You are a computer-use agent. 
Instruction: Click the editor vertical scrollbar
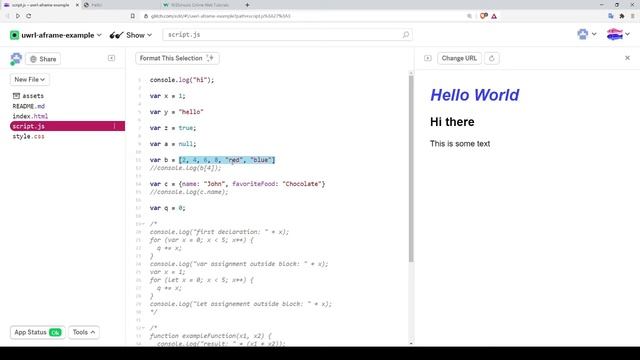(x=411, y=169)
